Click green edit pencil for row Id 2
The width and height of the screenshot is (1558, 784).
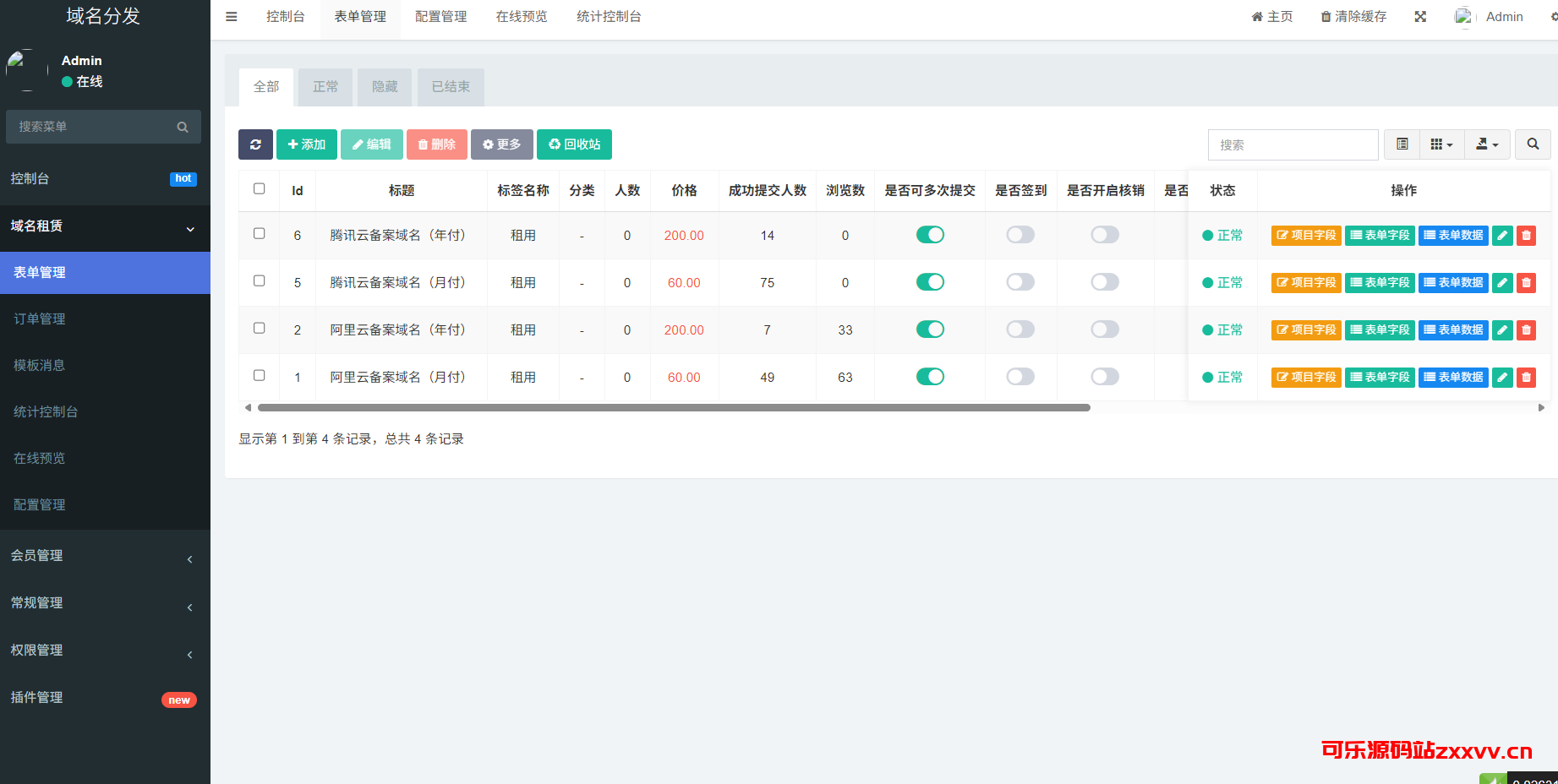(1502, 330)
